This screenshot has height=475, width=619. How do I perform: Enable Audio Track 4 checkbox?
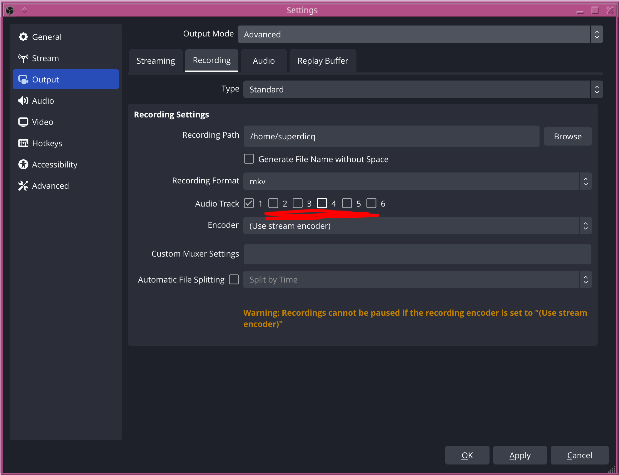click(x=322, y=204)
